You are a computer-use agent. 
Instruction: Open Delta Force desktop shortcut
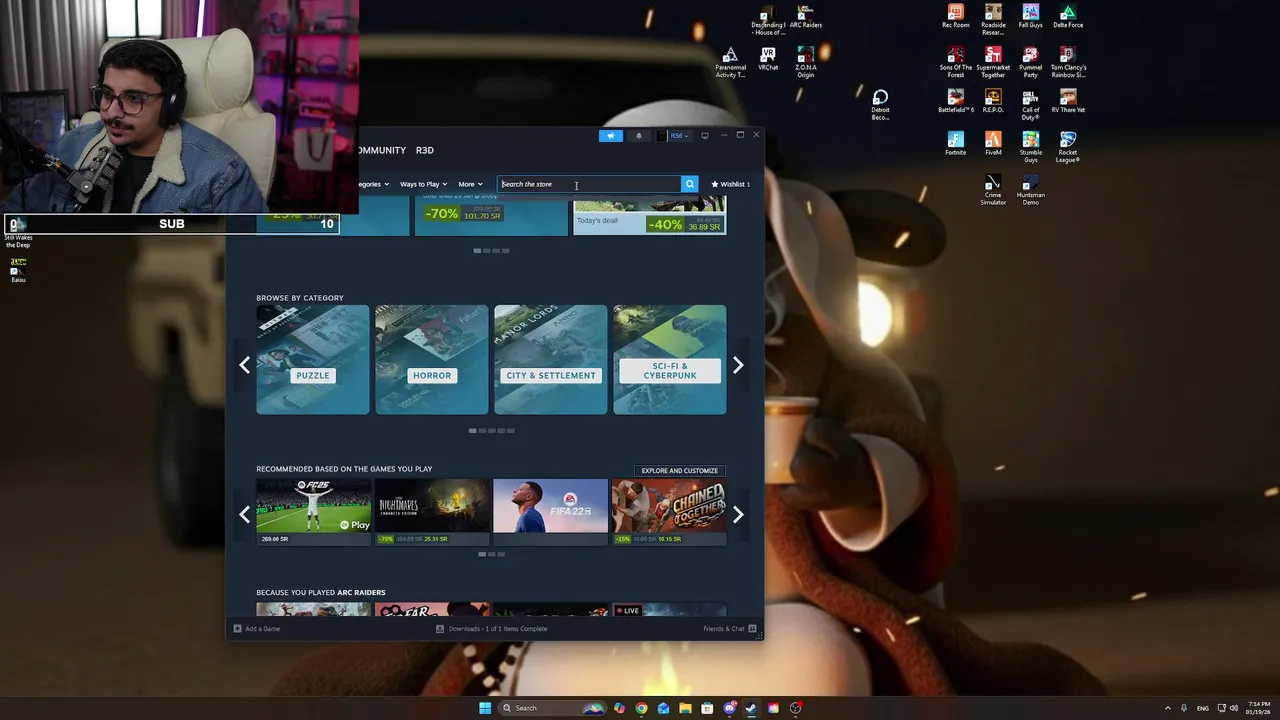[x=1068, y=17]
